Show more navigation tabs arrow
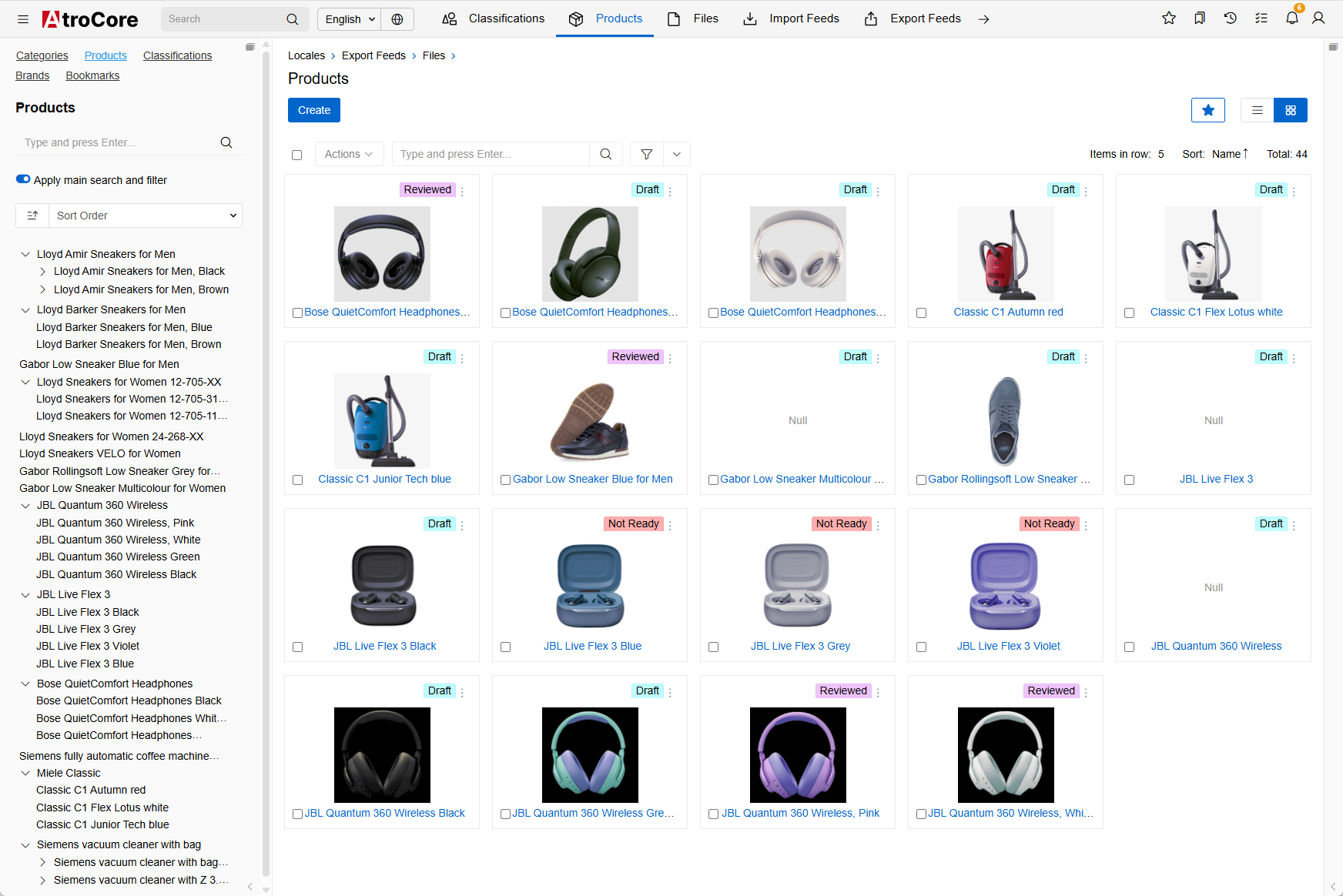The width and height of the screenshot is (1343, 896). click(984, 19)
